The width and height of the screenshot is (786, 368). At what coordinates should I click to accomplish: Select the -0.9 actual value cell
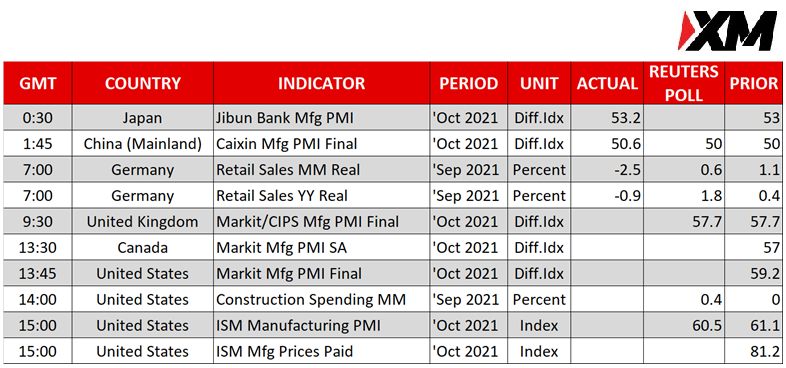[x=607, y=196]
